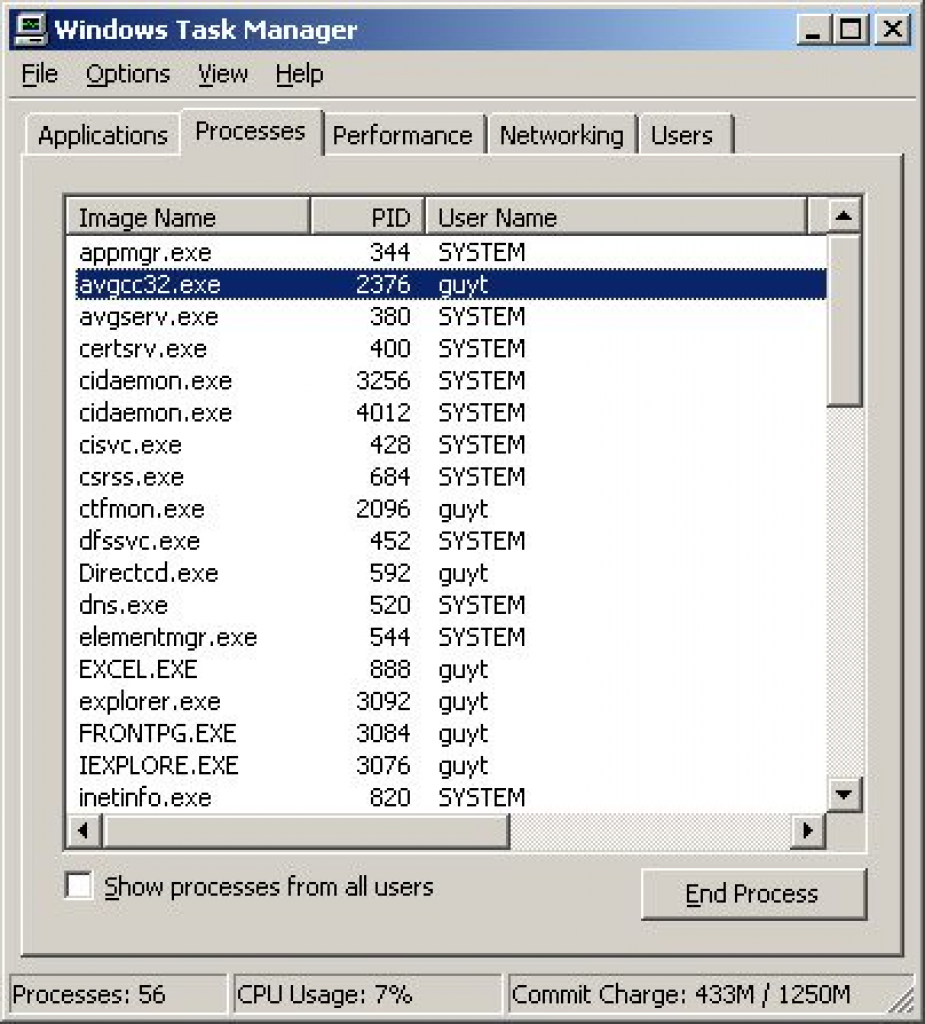Select the EXCEL.EXE process

(447, 669)
